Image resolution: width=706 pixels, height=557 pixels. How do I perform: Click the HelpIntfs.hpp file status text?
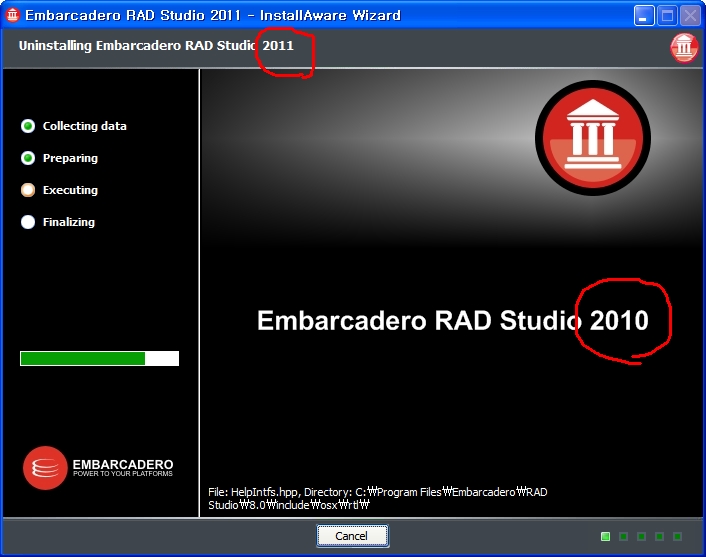tap(377, 498)
